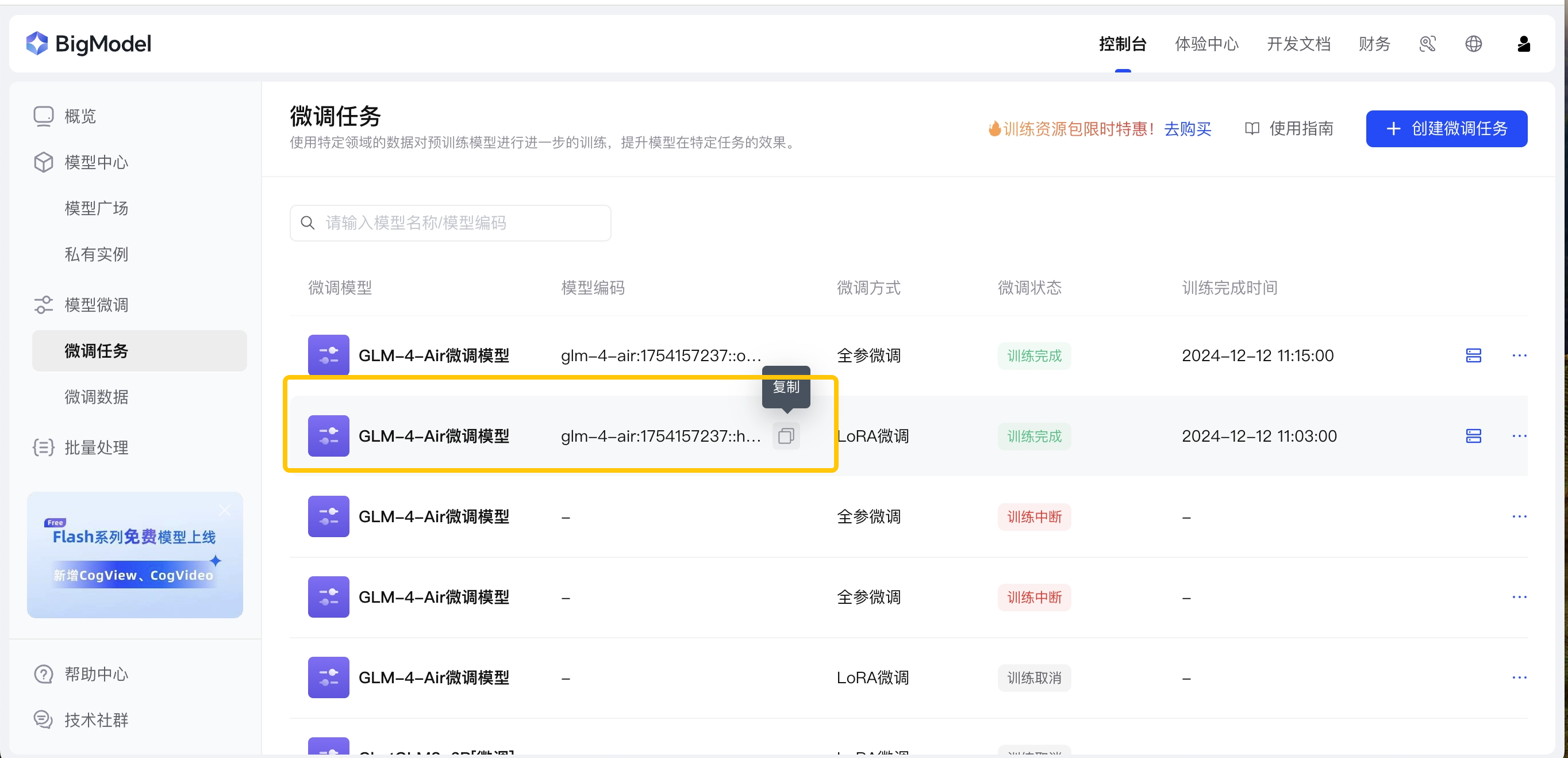Screen dimensions: 1568x758
Task: Open 微调数据 page
Action: 96,397
